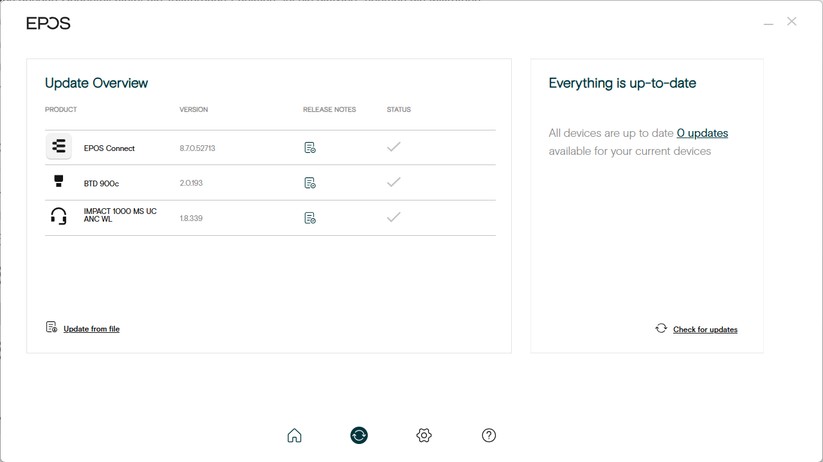Click the Everything is up-to-date heading
Screen dimensions: 823x462
(x=622, y=83)
